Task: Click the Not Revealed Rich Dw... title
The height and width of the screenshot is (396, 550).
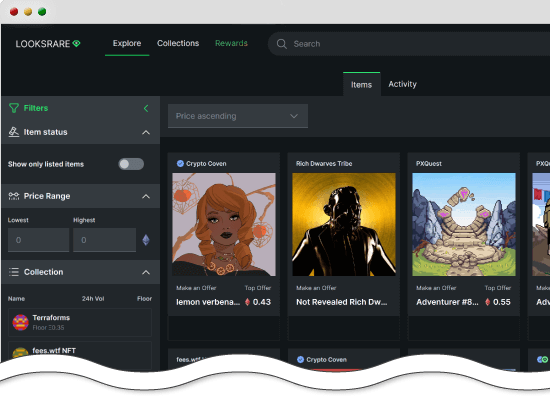Action: pyautogui.click(x=342, y=302)
